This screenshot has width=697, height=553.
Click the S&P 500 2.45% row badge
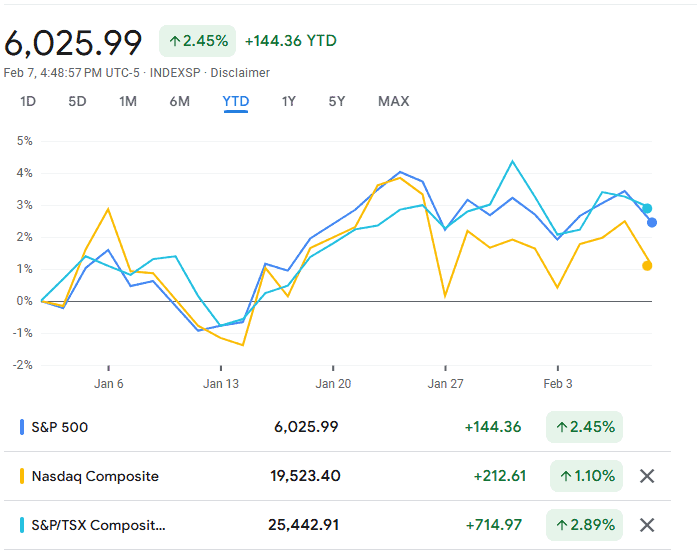(584, 427)
